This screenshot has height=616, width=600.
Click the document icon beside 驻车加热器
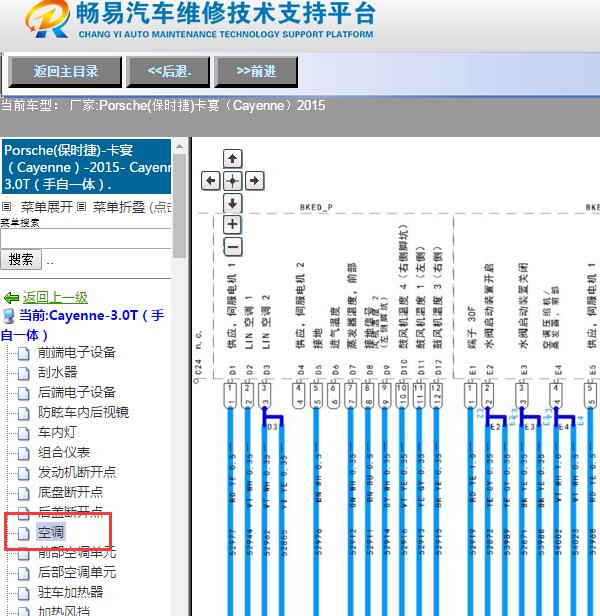pos(24,593)
